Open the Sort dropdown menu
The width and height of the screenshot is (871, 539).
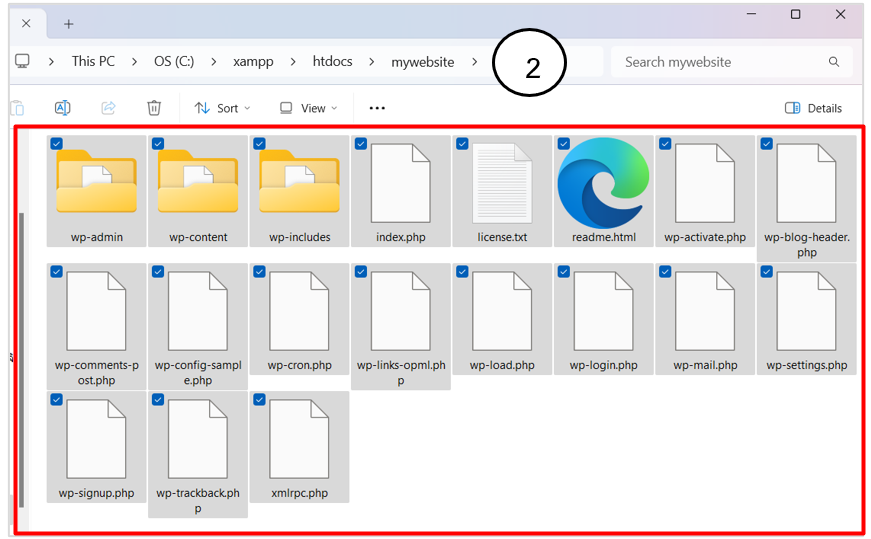(222, 108)
